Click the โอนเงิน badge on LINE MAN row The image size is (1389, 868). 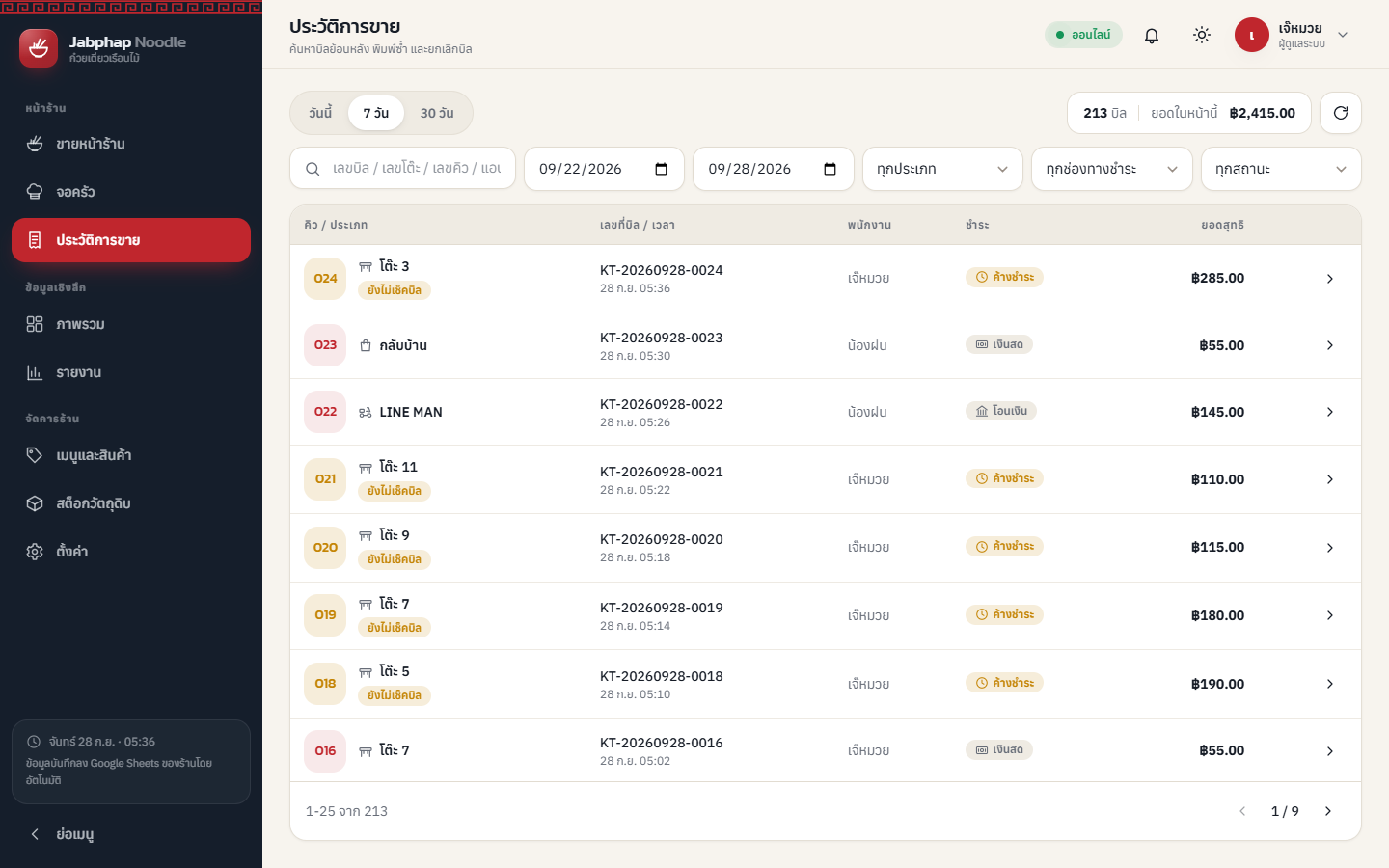[1001, 411]
